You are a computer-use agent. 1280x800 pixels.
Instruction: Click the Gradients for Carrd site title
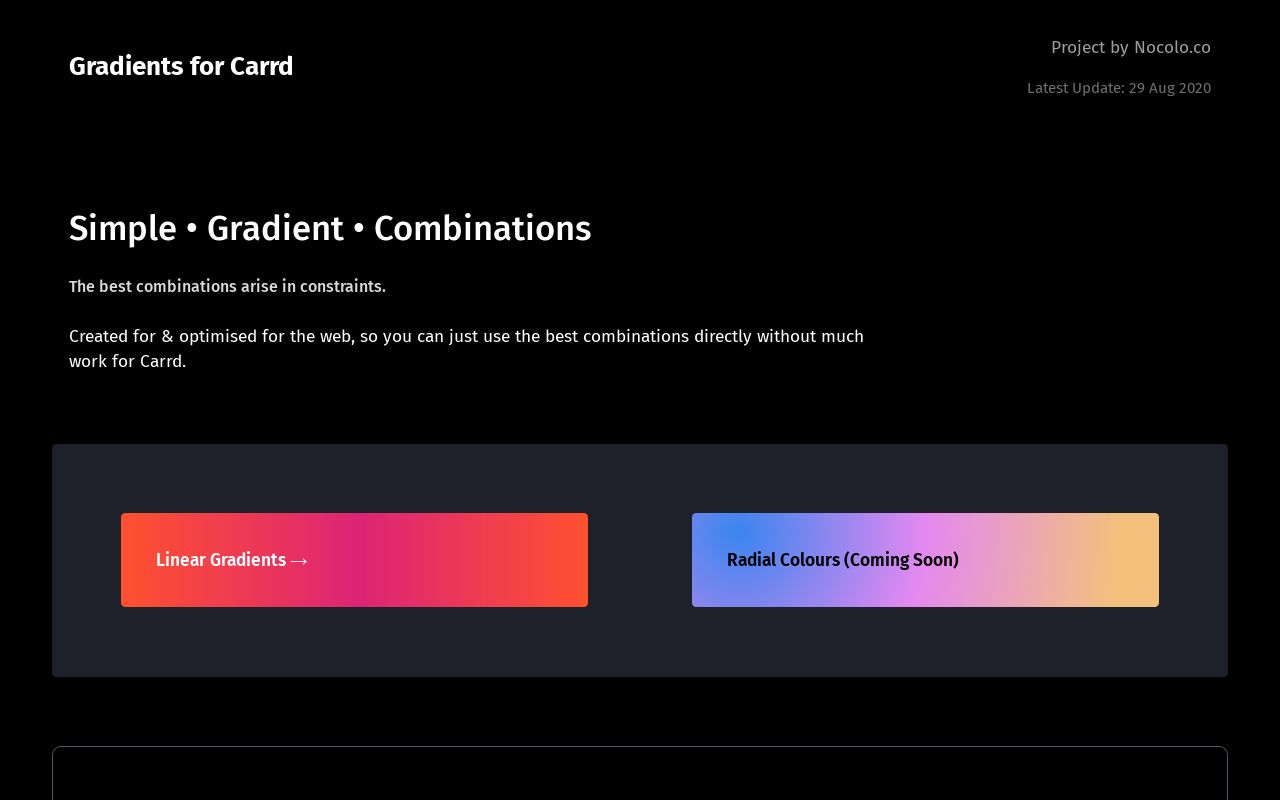pos(181,66)
